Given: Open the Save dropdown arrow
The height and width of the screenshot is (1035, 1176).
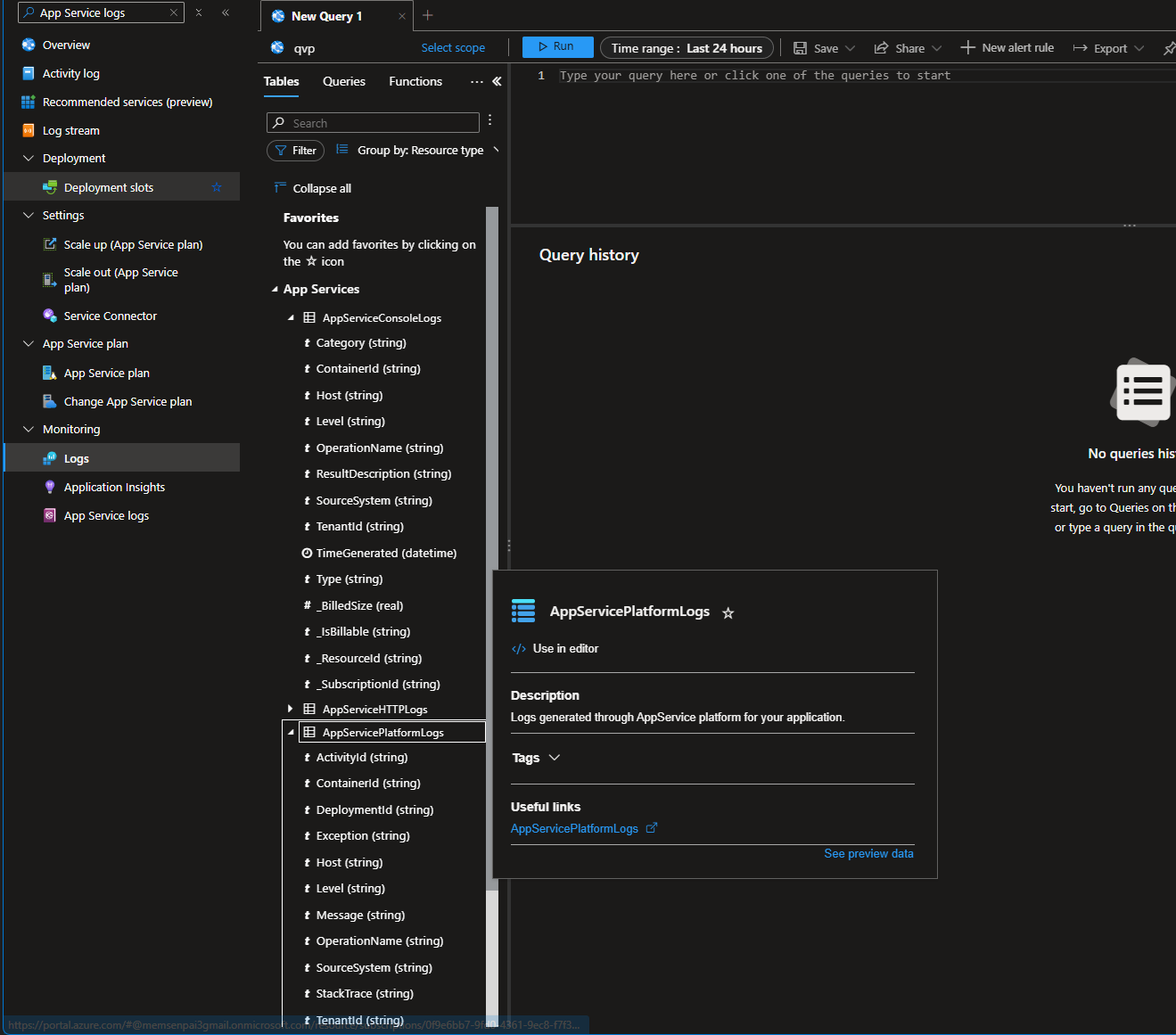Looking at the screenshot, I should (851, 48).
